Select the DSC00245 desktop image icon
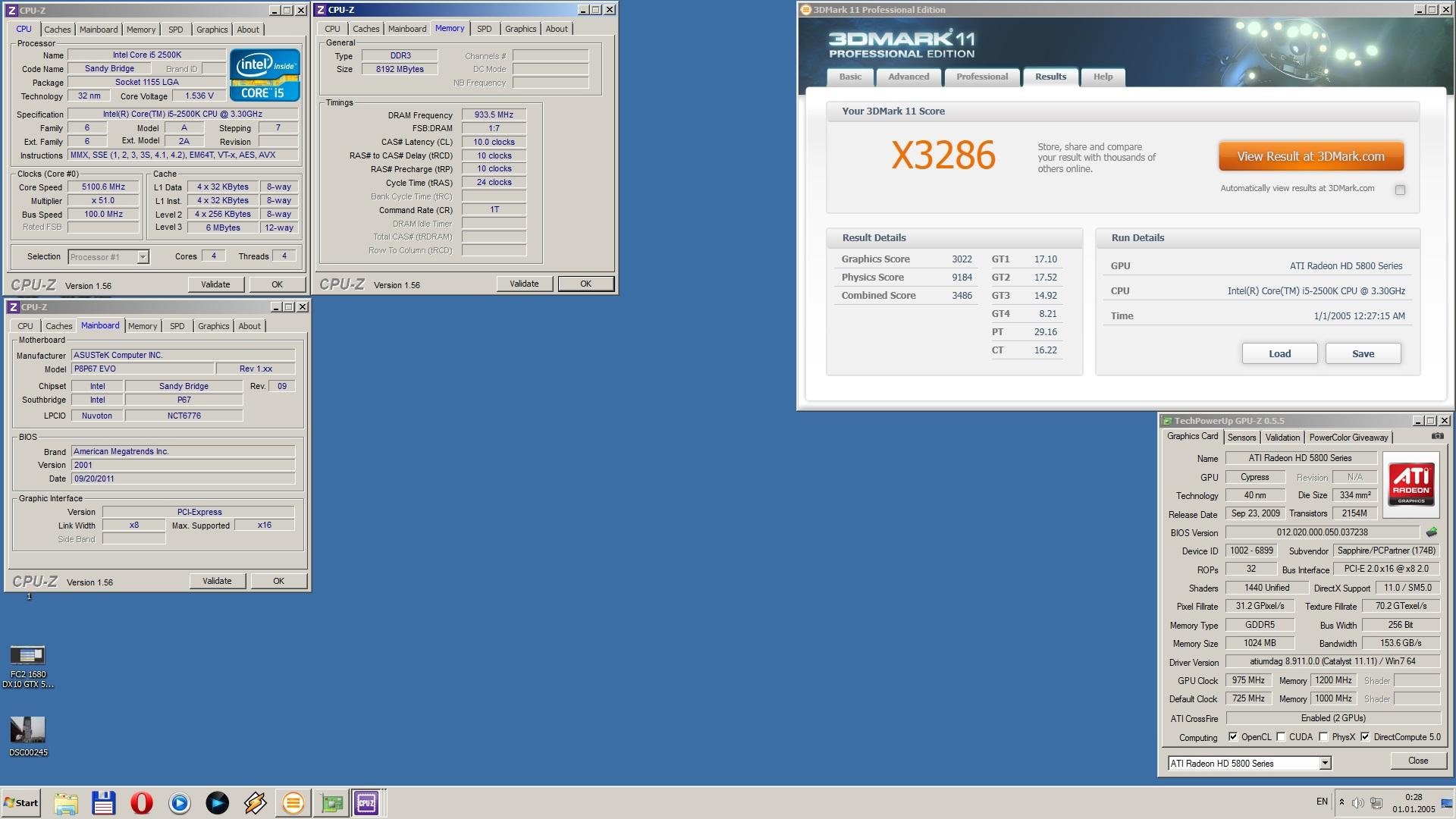 (28, 736)
